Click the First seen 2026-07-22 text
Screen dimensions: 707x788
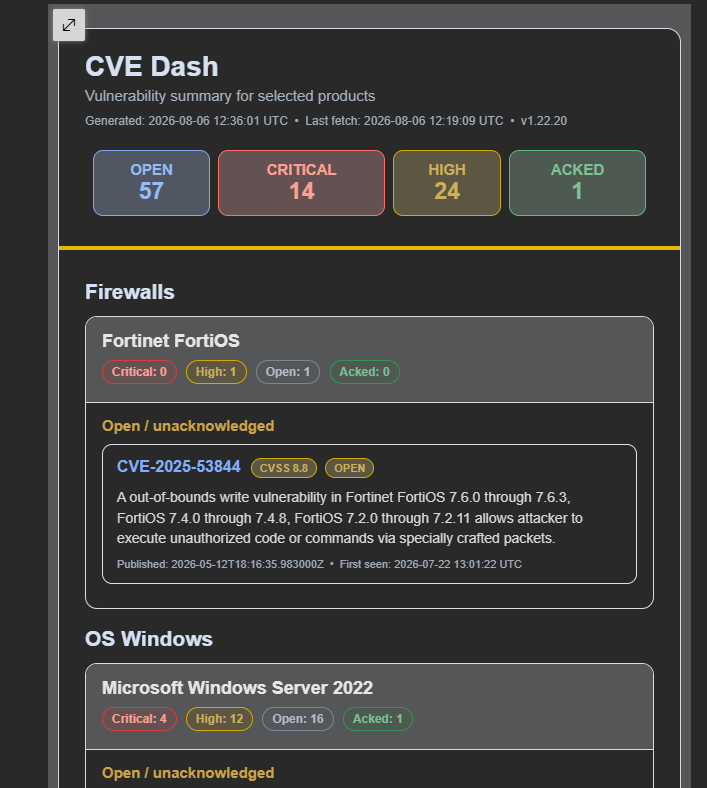click(431, 564)
